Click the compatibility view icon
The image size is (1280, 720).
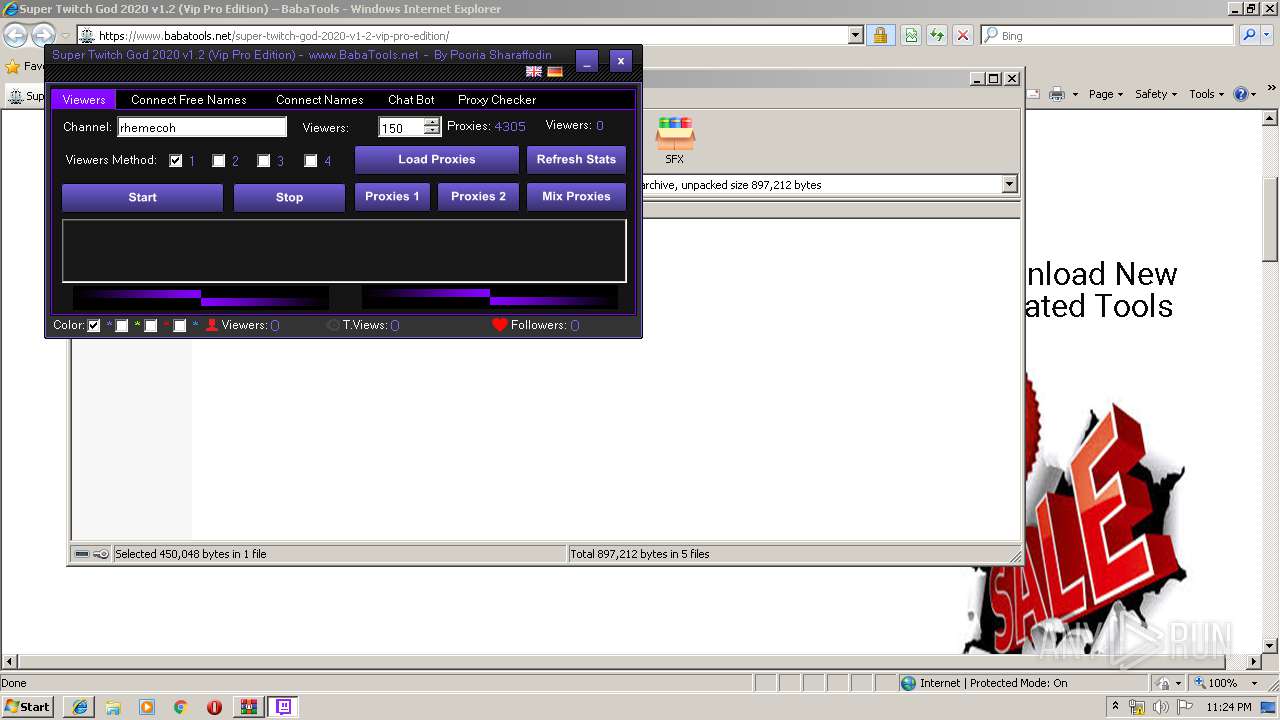click(x=911, y=35)
